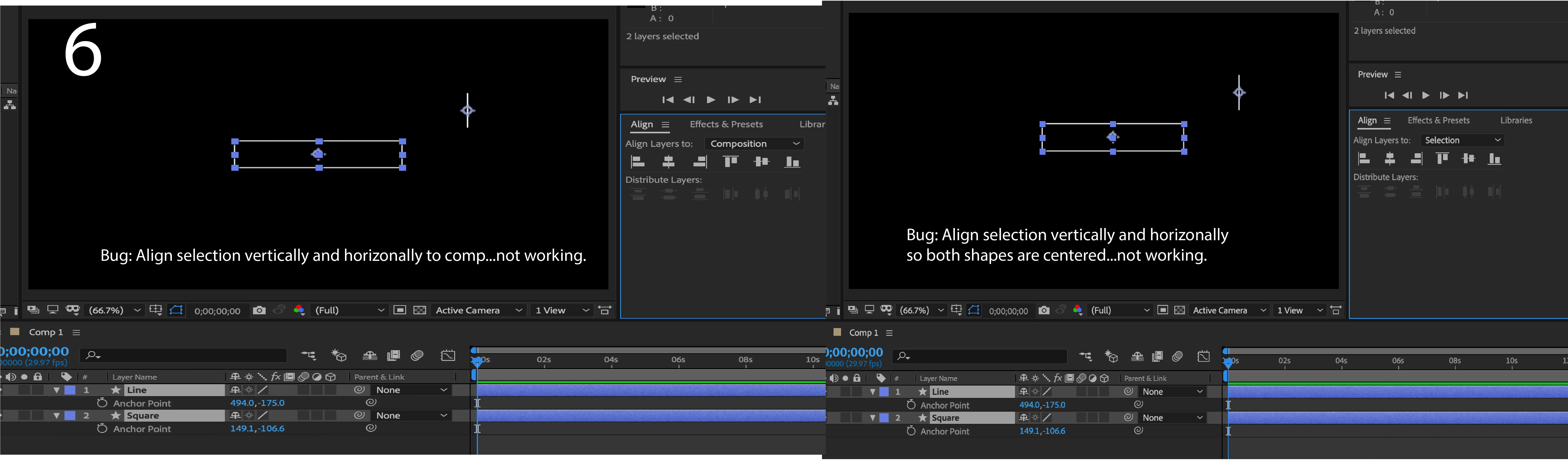
Task: Click align bottom edges icon in right Align panel
Action: pyautogui.click(x=1494, y=159)
